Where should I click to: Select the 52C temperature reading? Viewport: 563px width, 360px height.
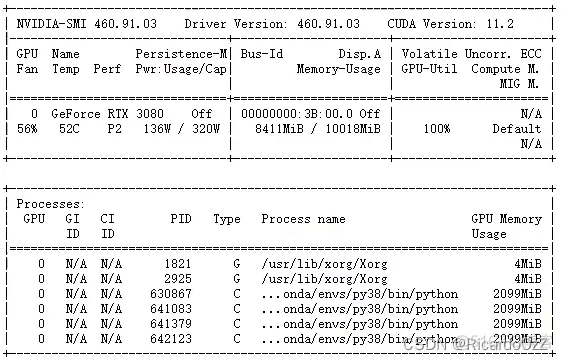[69, 128]
